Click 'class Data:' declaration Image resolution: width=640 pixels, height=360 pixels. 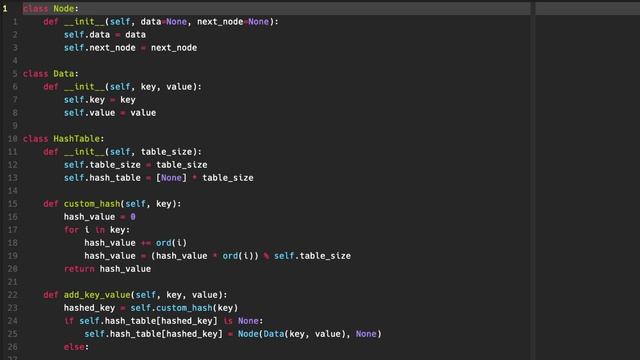tap(51, 74)
